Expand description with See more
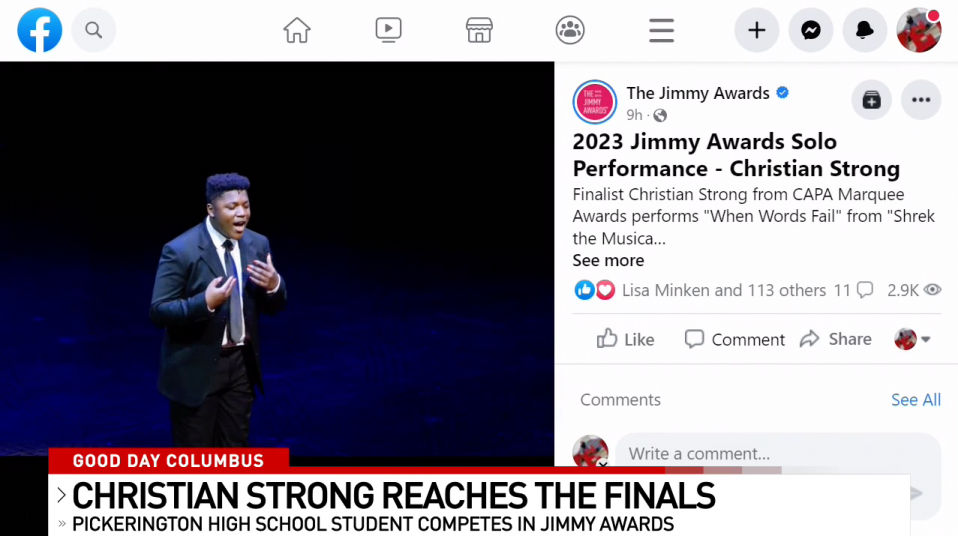 (x=608, y=260)
